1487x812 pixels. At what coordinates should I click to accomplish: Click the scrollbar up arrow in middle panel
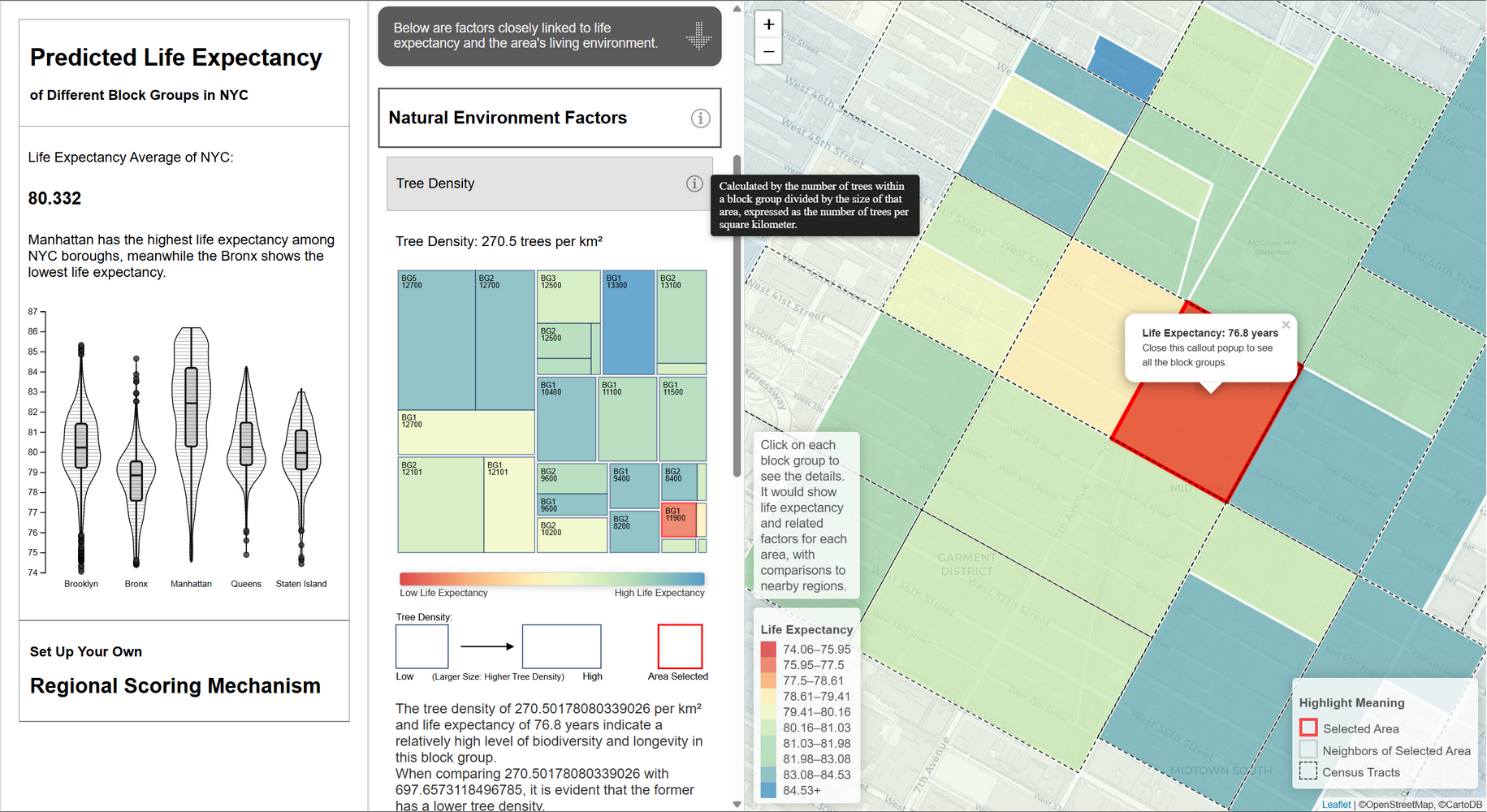pyautogui.click(x=737, y=9)
